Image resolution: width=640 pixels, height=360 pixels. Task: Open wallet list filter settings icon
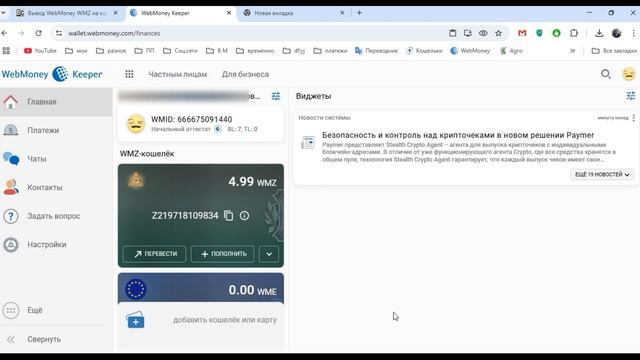click(x=276, y=96)
